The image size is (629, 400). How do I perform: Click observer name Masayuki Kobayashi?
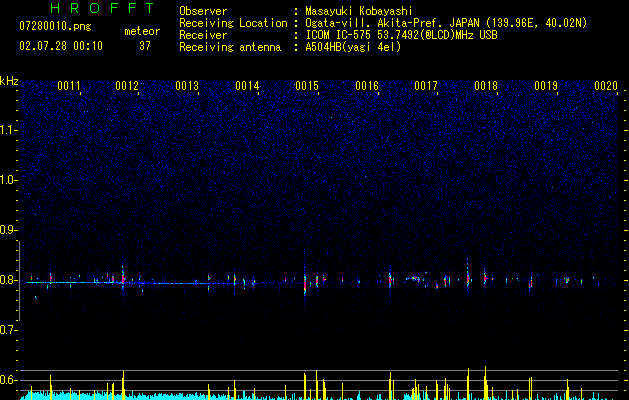click(359, 11)
